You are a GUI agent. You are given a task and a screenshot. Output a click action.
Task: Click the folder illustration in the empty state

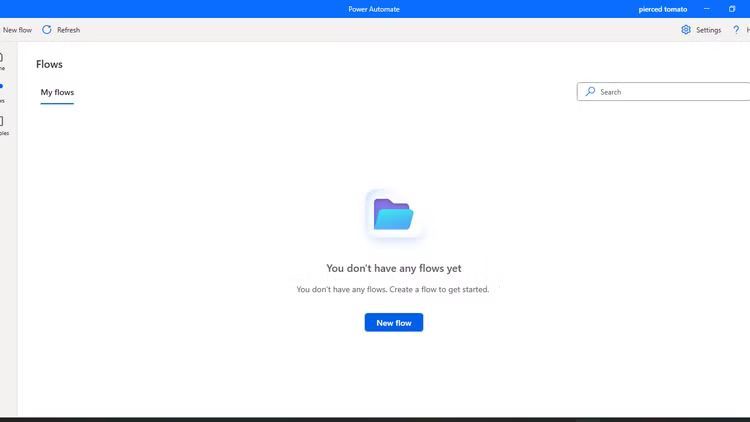[x=393, y=214]
